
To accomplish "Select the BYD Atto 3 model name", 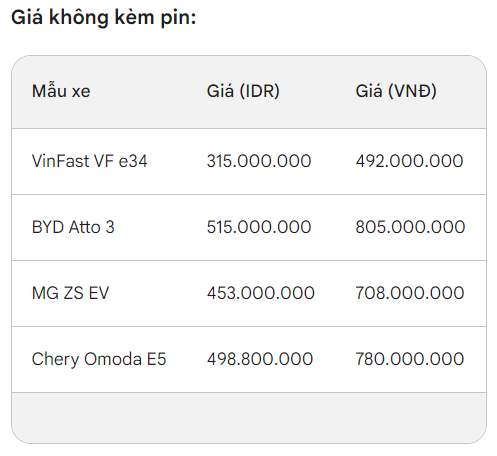I will pyautogui.click(x=73, y=227).
